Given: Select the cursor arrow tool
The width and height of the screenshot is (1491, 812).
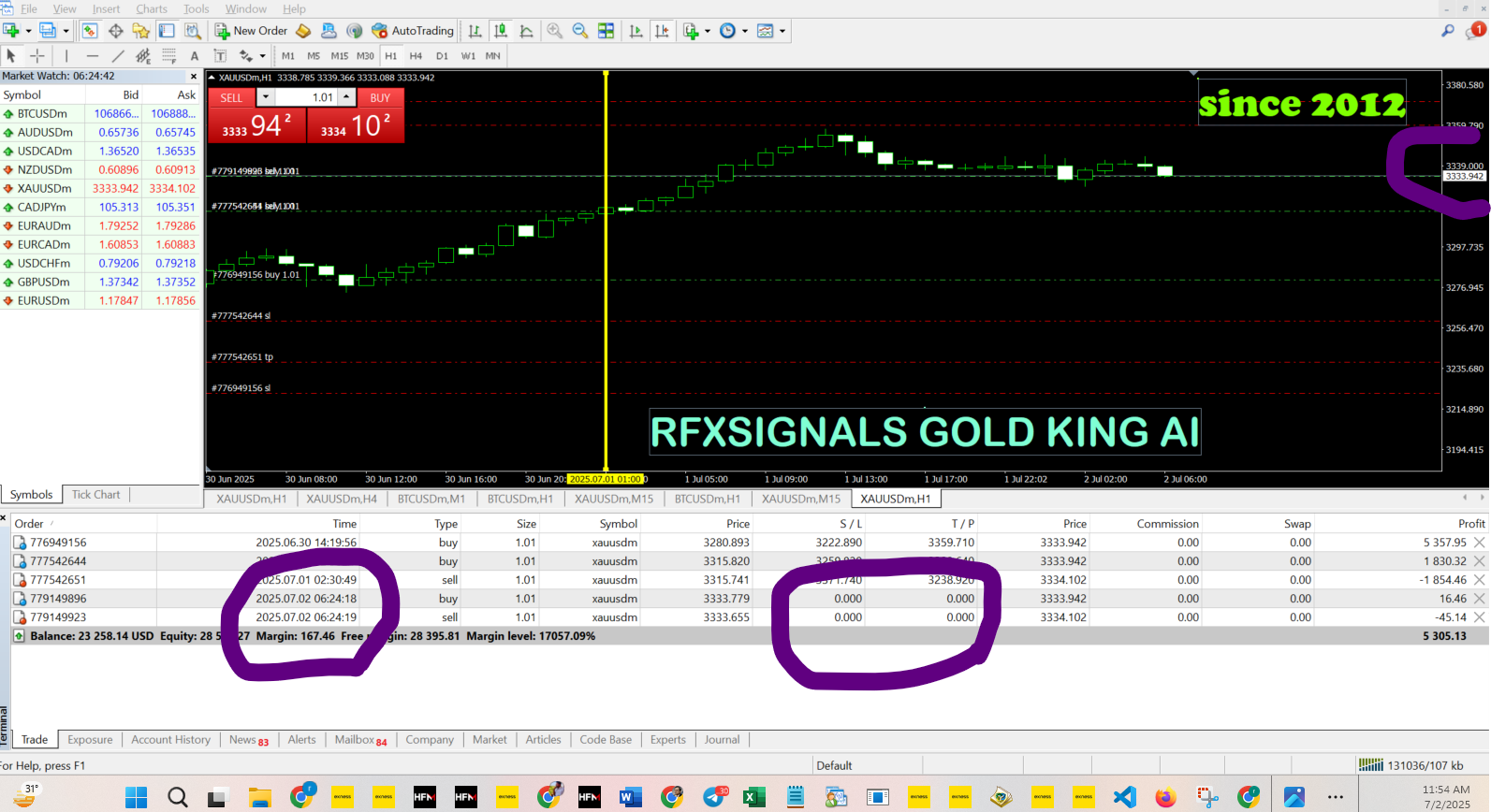Looking at the screenshot, I should coord(11,56).
